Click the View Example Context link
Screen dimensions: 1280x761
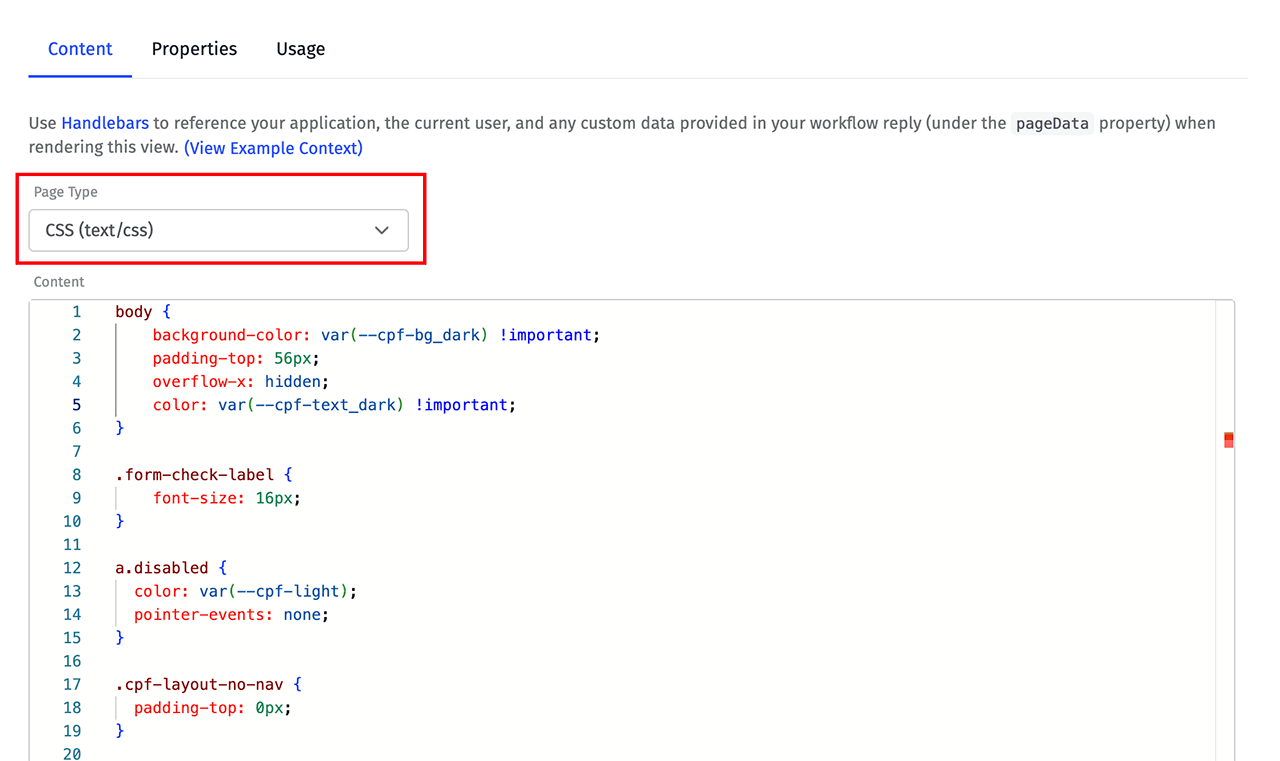click(x=272, y=147)
